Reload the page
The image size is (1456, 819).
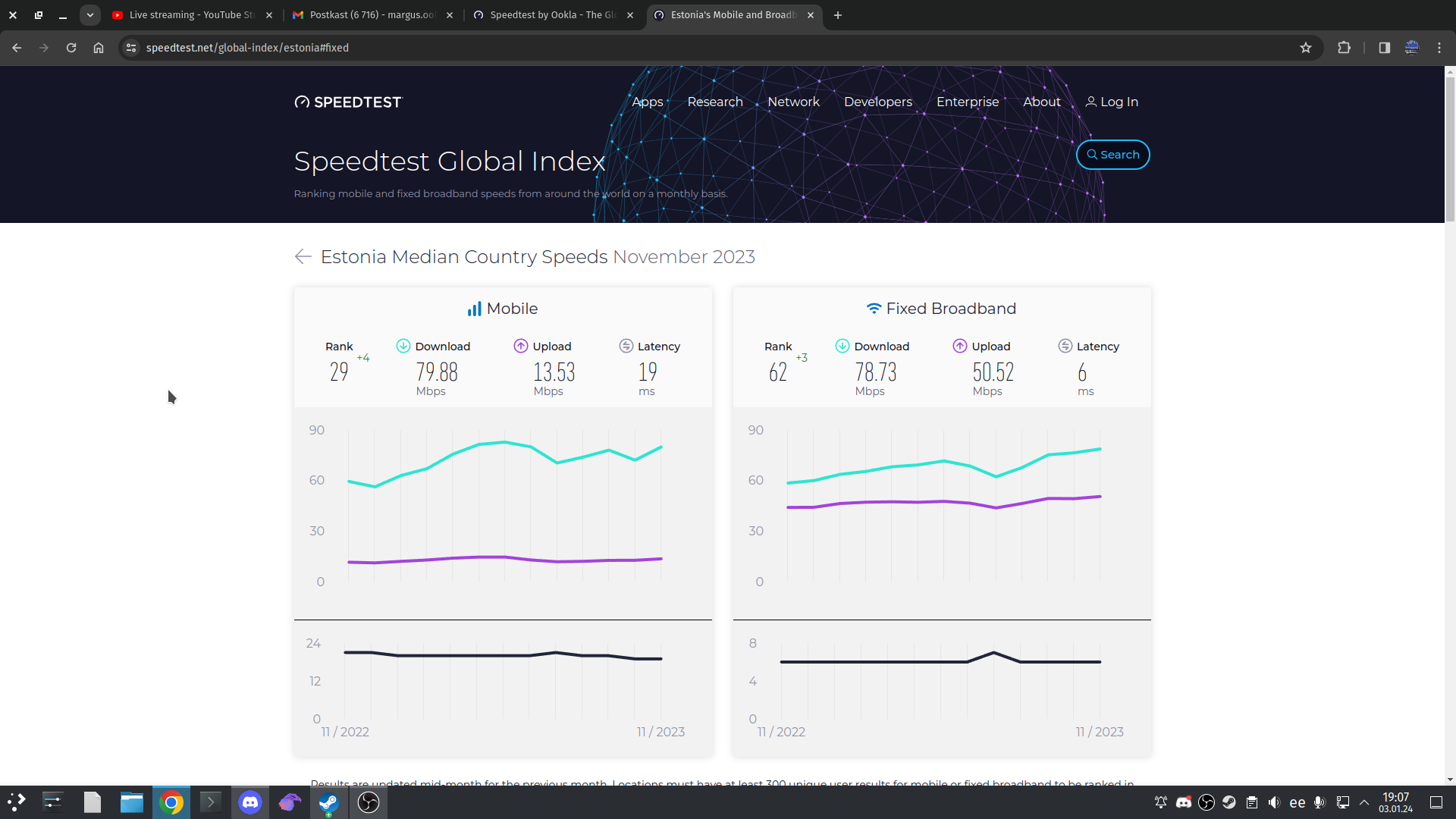[x=71, y=48]
